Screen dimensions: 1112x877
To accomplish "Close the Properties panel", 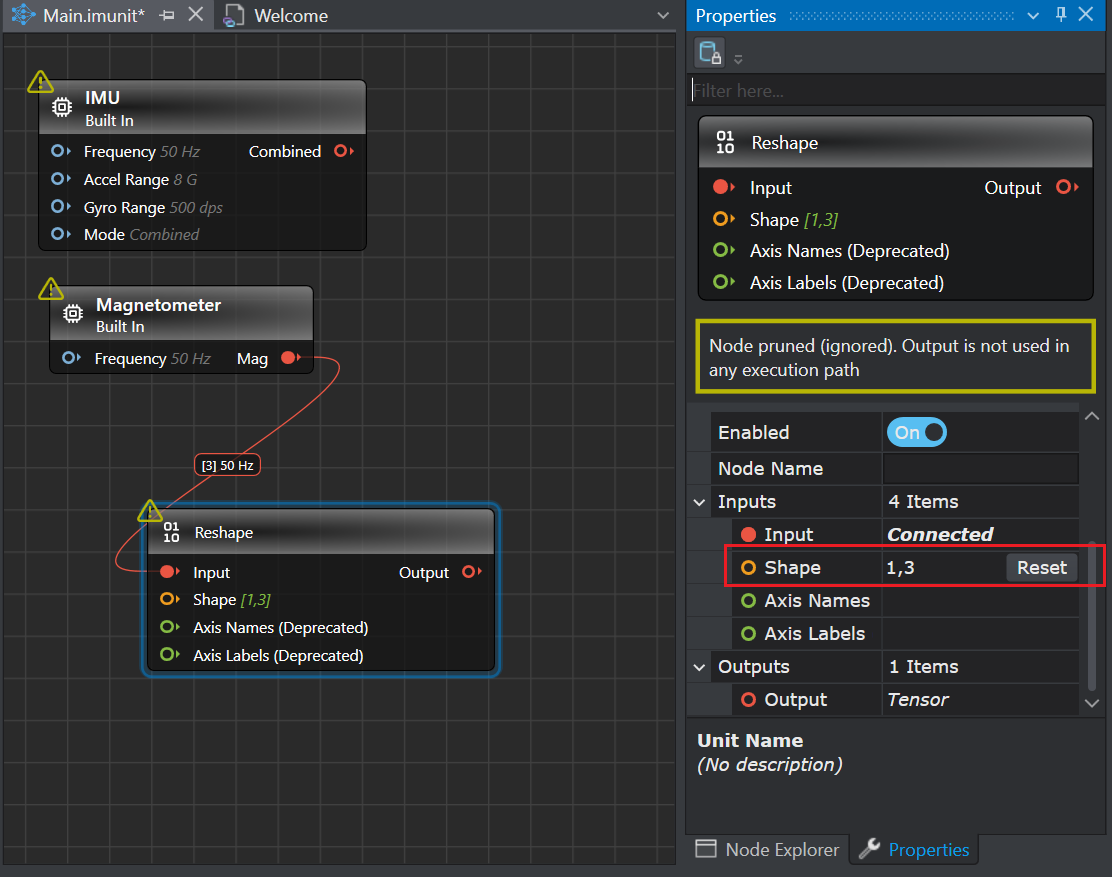I will (1086, 14).
